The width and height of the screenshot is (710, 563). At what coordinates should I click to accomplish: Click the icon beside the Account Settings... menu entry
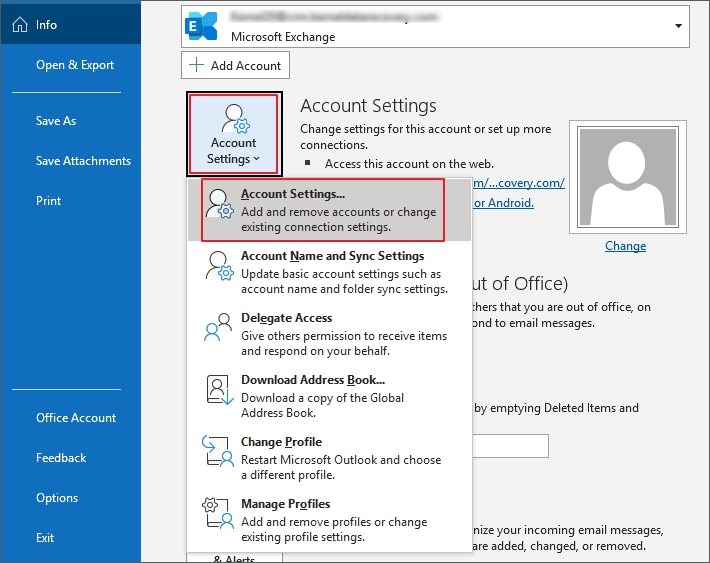tap(220, 204)
